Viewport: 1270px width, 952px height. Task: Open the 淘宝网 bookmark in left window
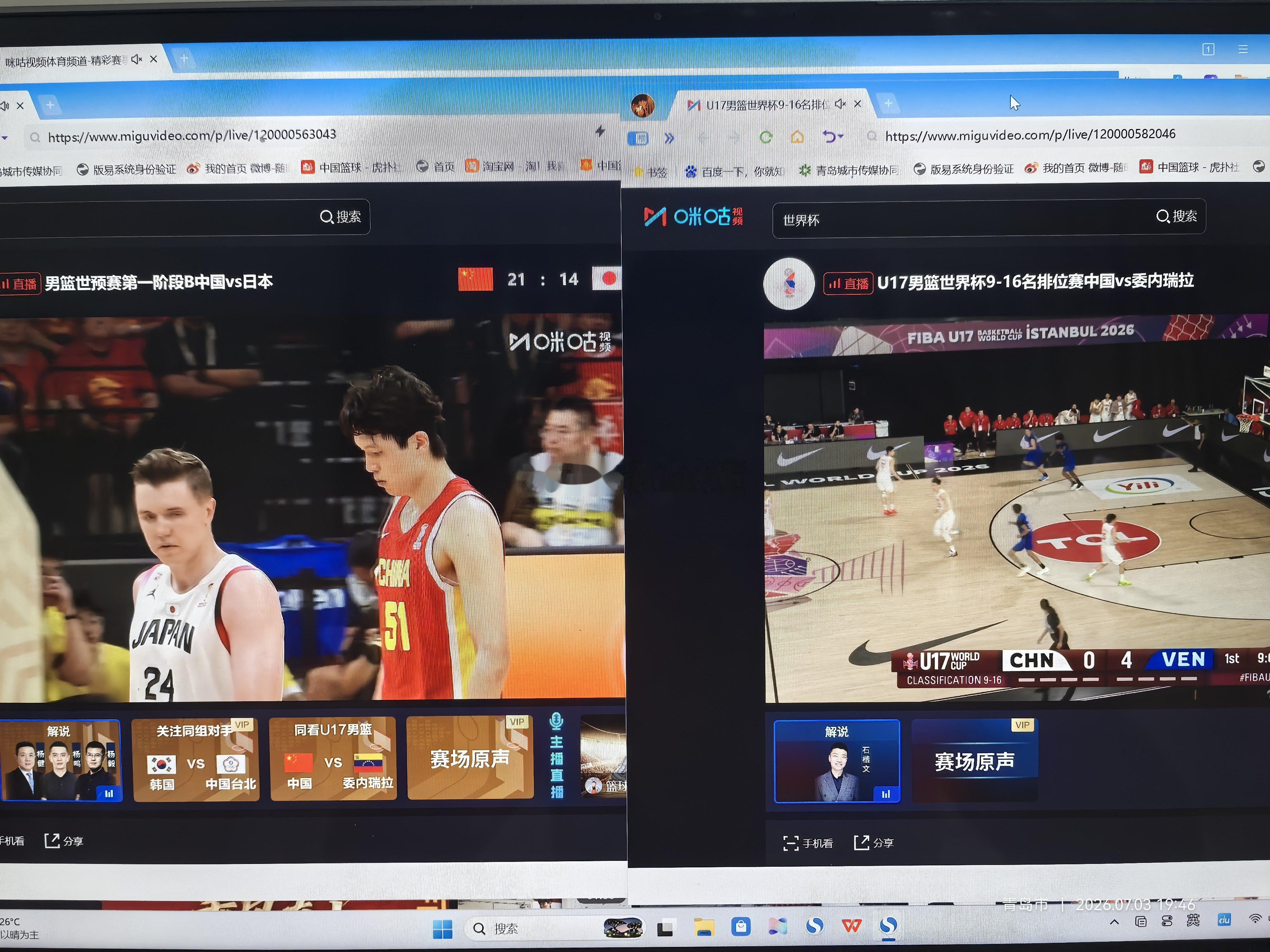pyautogui.click(x=514, y=166)
